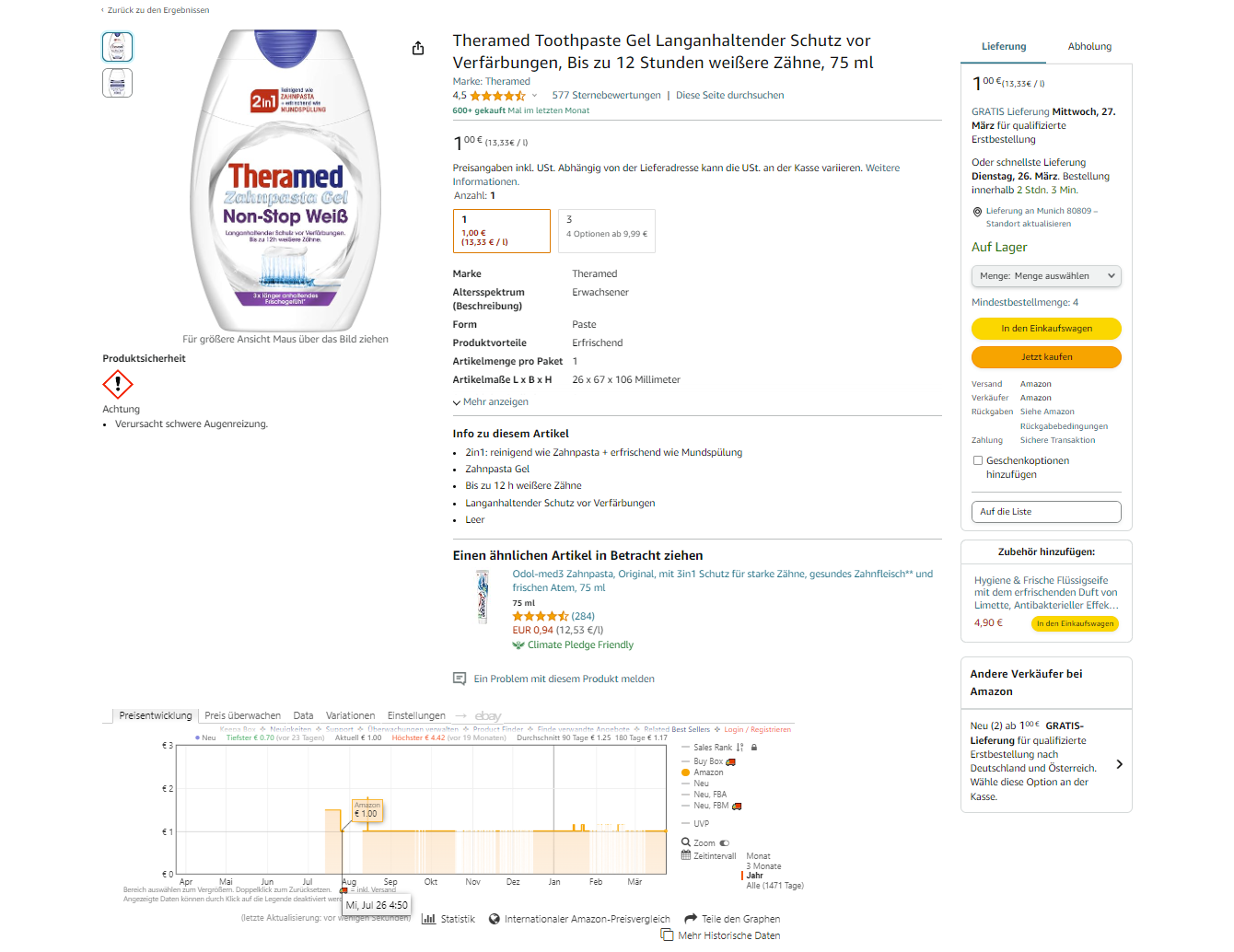Screen dimensions: 1234x952
Task: Open the Statistik bar chart icon
Action: pyautogui.click(x=428, y=919)
